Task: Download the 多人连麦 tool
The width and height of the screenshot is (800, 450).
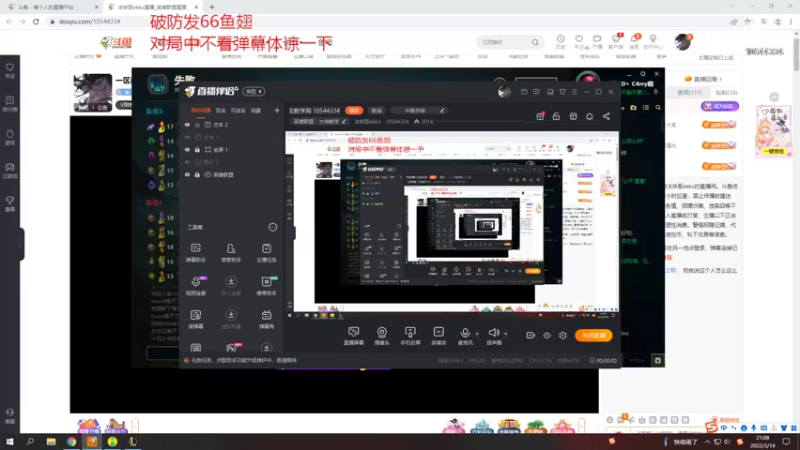Action: pyautogui.click(x=231, y=286)
